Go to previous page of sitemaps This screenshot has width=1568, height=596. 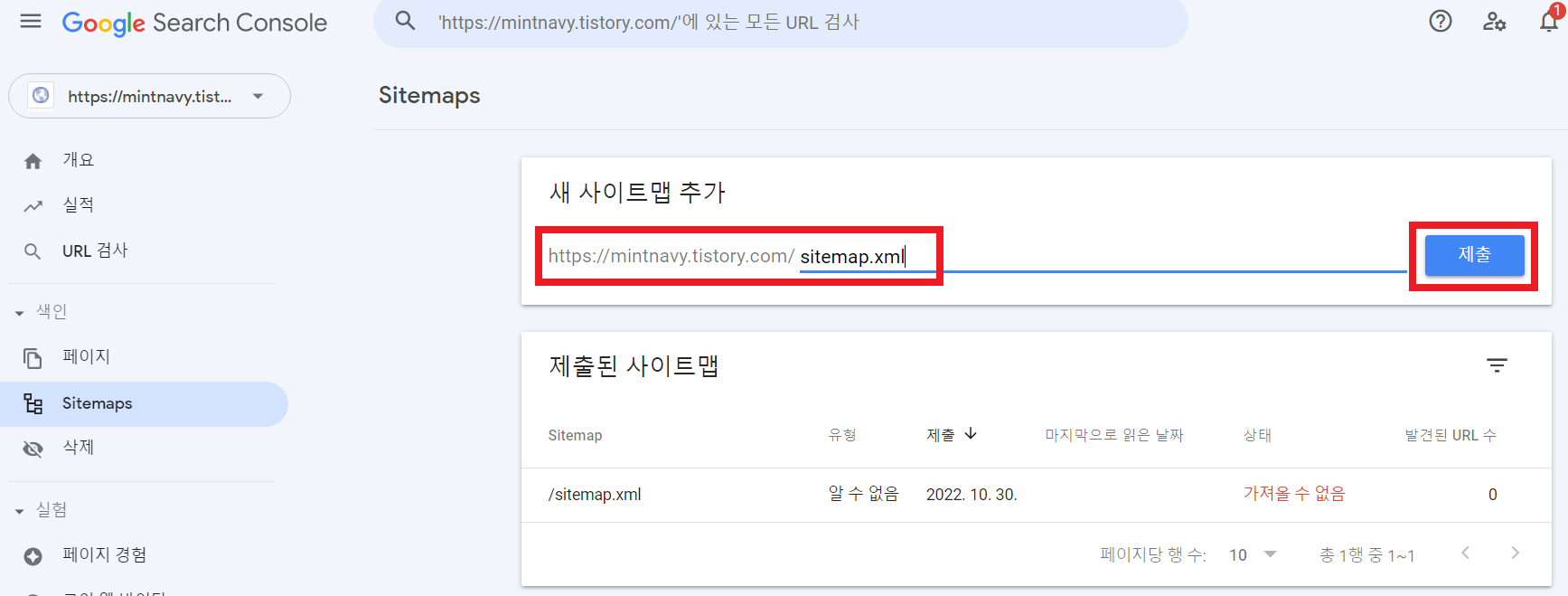1466,553
